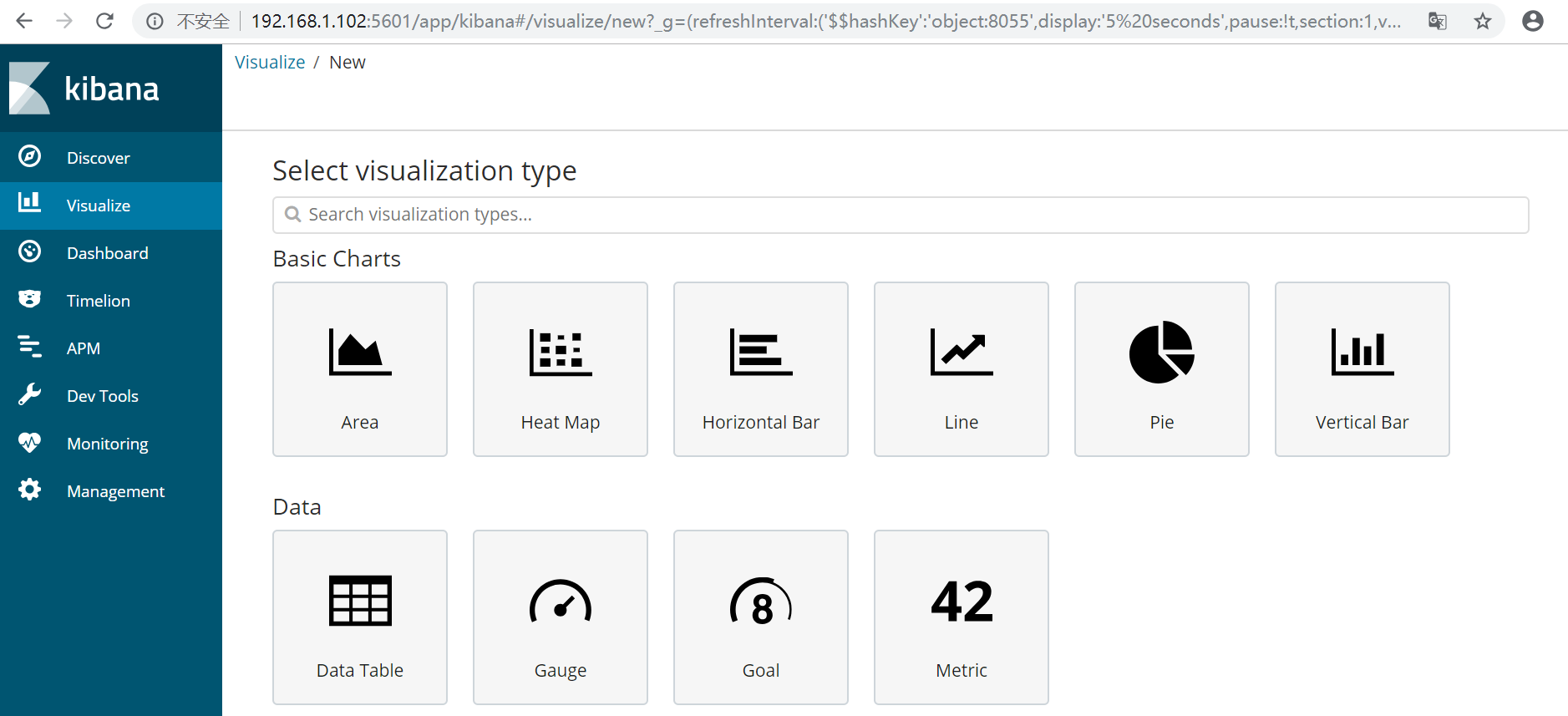The width and height of the screenshot is (1568, 716).
Task: Click the Metric label
Action: pos(962,671)
